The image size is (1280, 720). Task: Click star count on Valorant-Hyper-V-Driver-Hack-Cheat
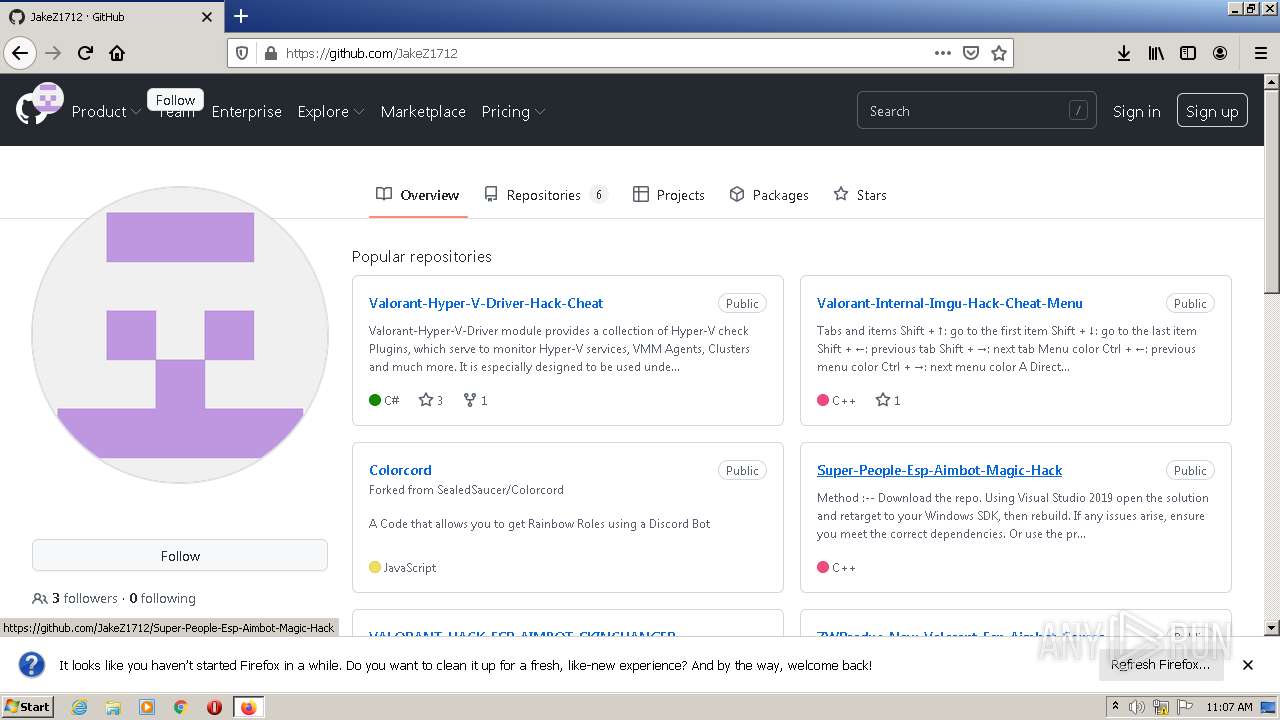tap(431, 400)
